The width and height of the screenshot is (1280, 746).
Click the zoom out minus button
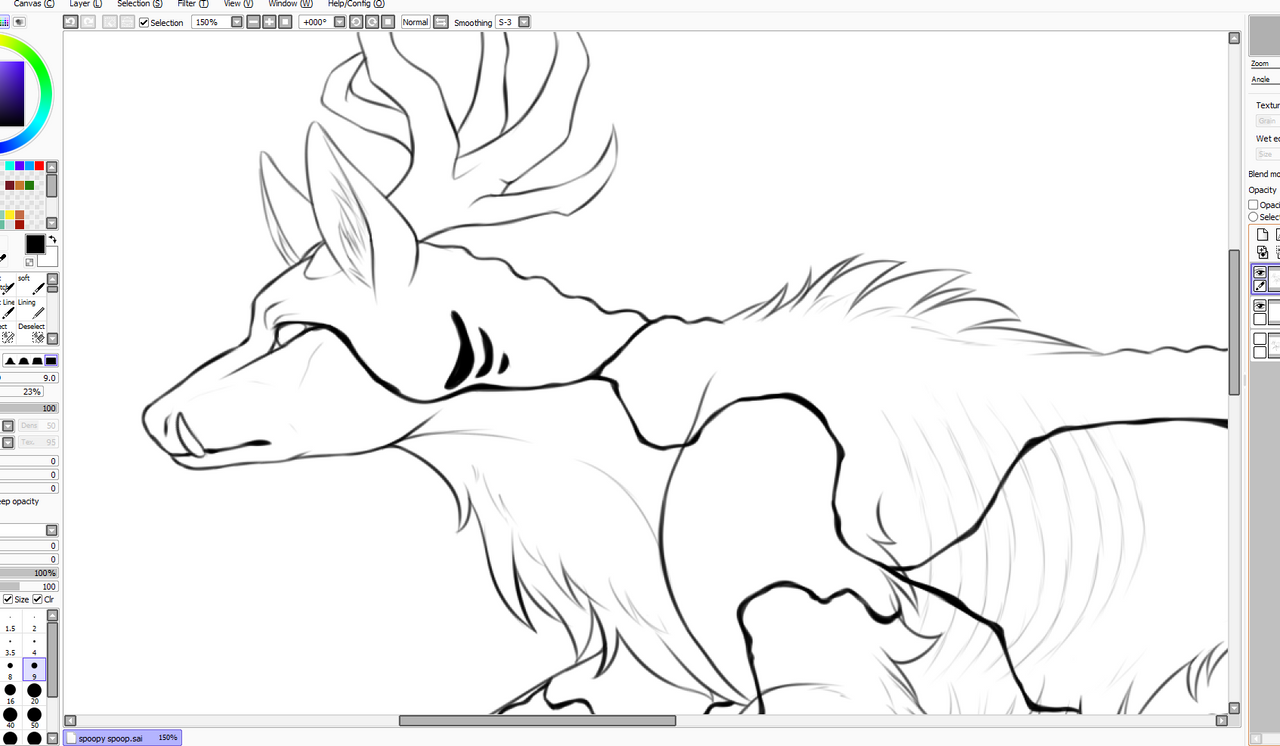[x=253, y=22]
